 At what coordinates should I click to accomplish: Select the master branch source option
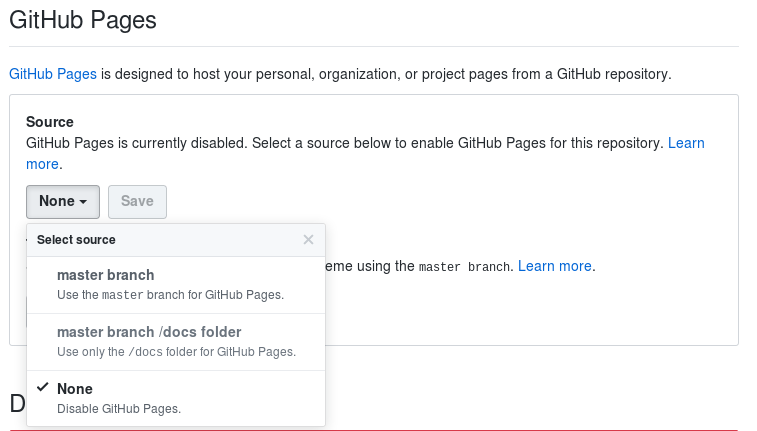pos(105,275)
